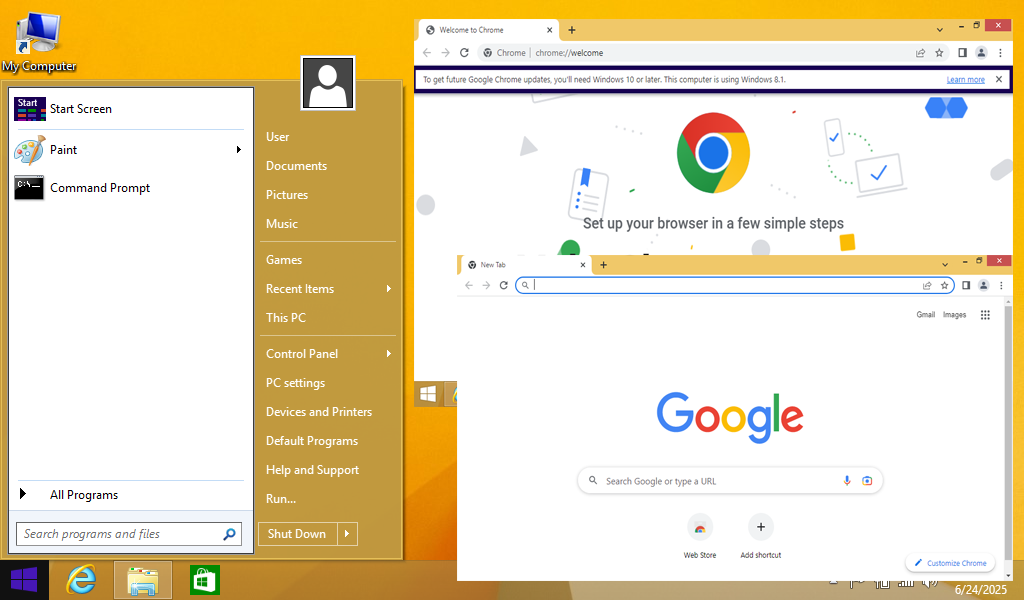Open Control Panel from the Start menu

coord(302,354)
